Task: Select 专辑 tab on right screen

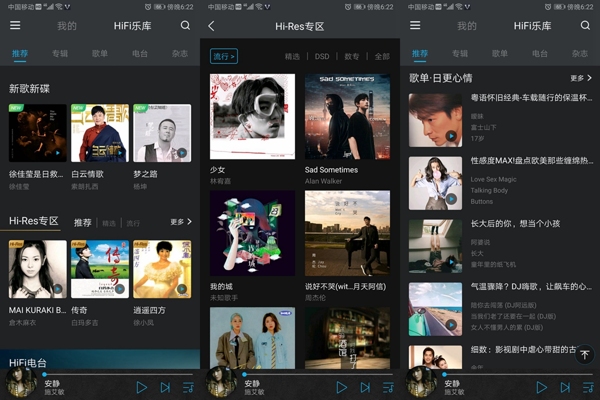Action: tap(460, 53)
